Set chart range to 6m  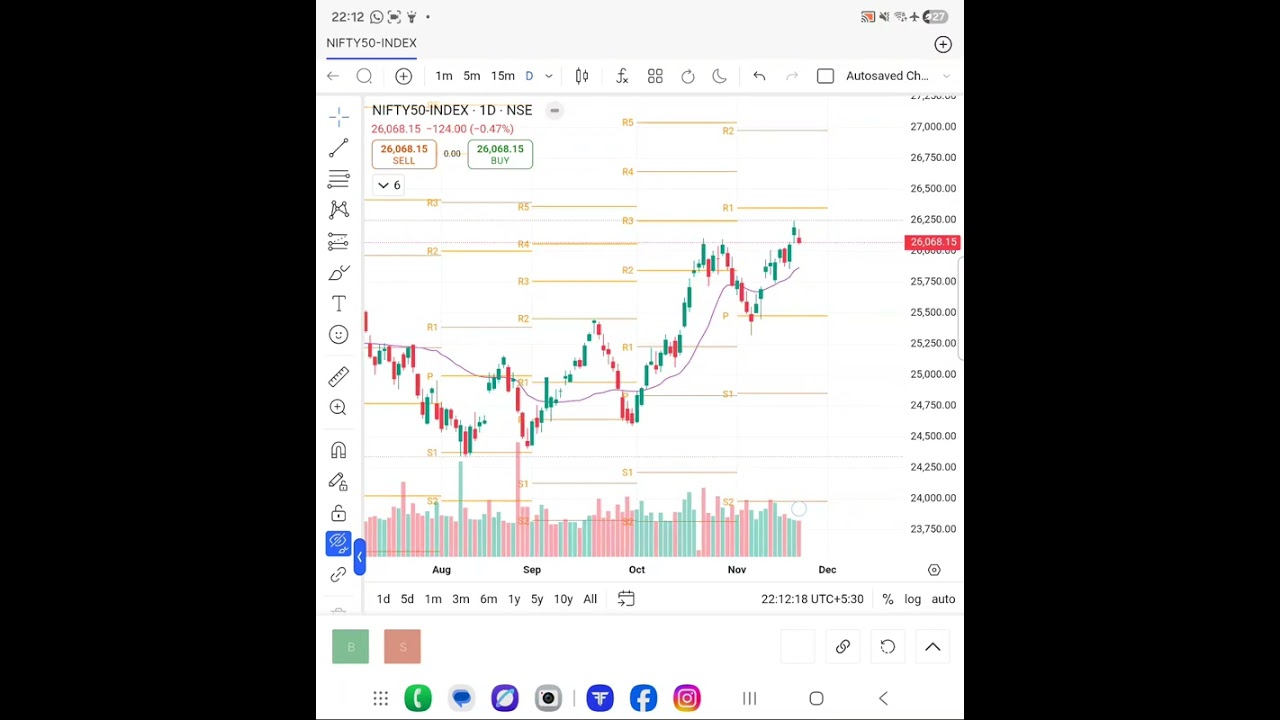pos(488,599)
